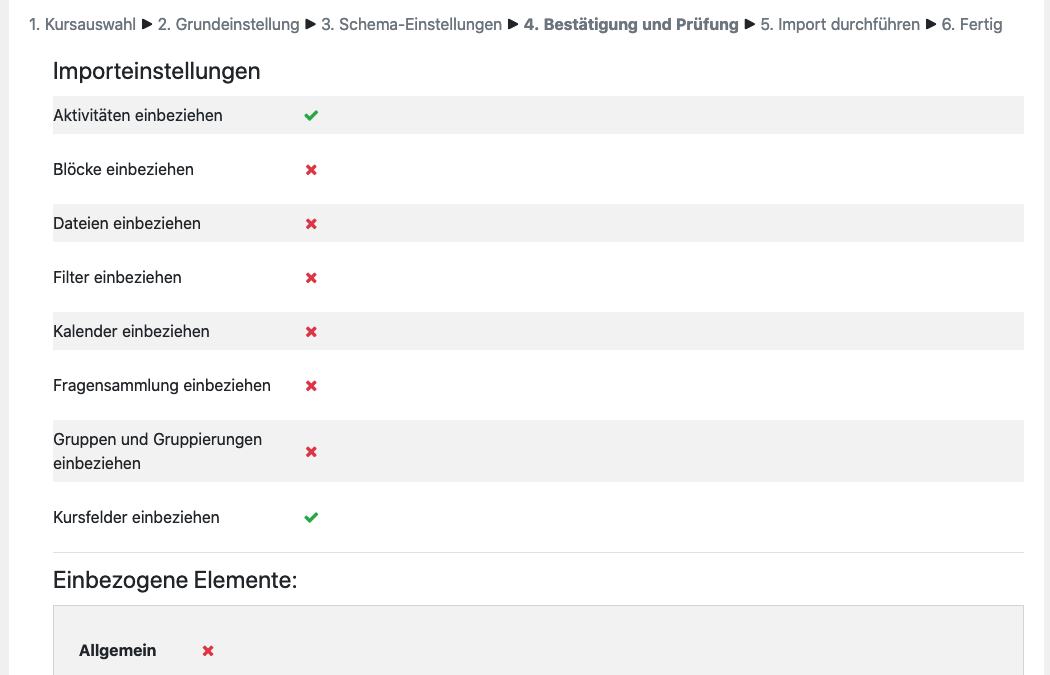Image resolution: width=1050 pixels, height=675 pixels.
Task: Click the Importeinstellungen heading
Action: click(156, 71)
